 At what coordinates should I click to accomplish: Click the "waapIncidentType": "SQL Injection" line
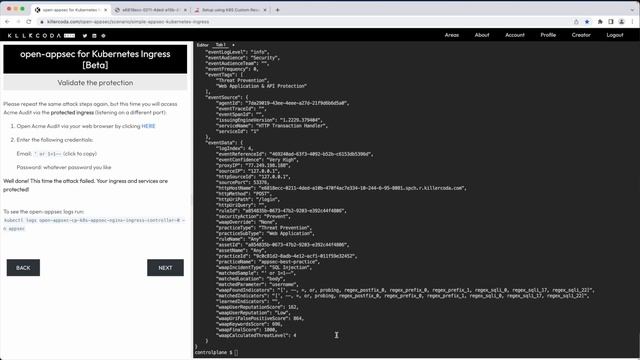pos(263,267)
